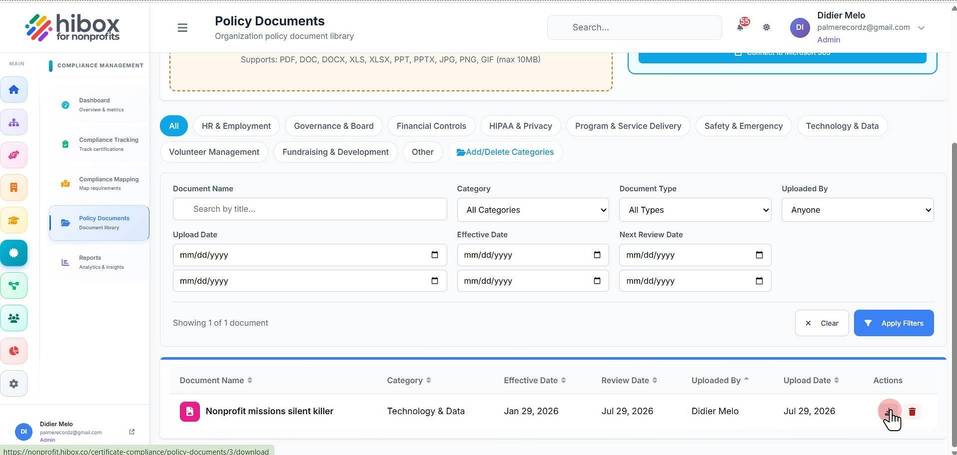The image size is (957, 455).
Task: Toggle the hamburger menu icon
Action: click(x=182, y=27)
